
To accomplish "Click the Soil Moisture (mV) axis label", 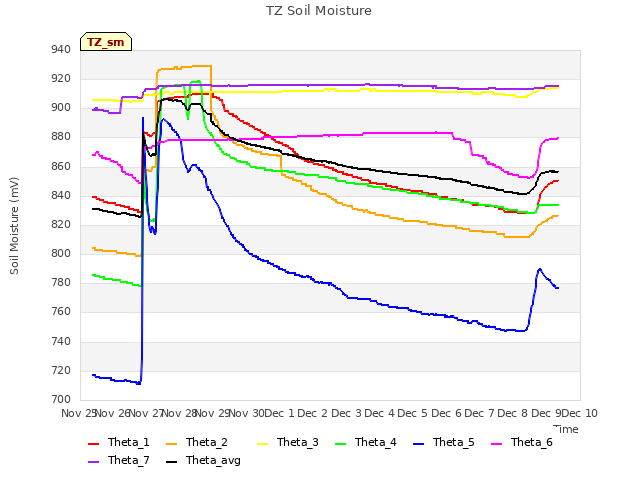I will (14, 225).
